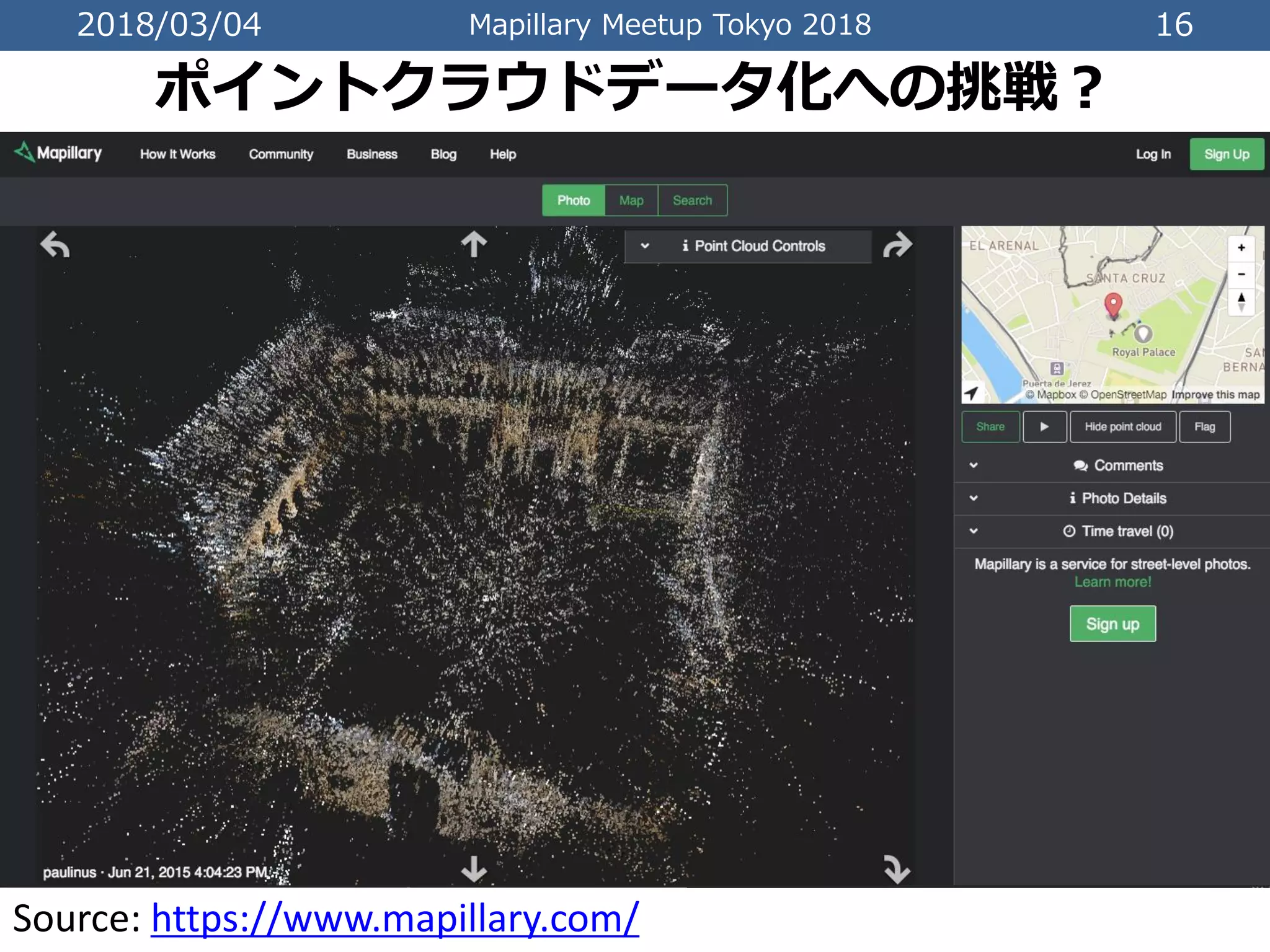Zoom out on the mini map

point(1241,274)
